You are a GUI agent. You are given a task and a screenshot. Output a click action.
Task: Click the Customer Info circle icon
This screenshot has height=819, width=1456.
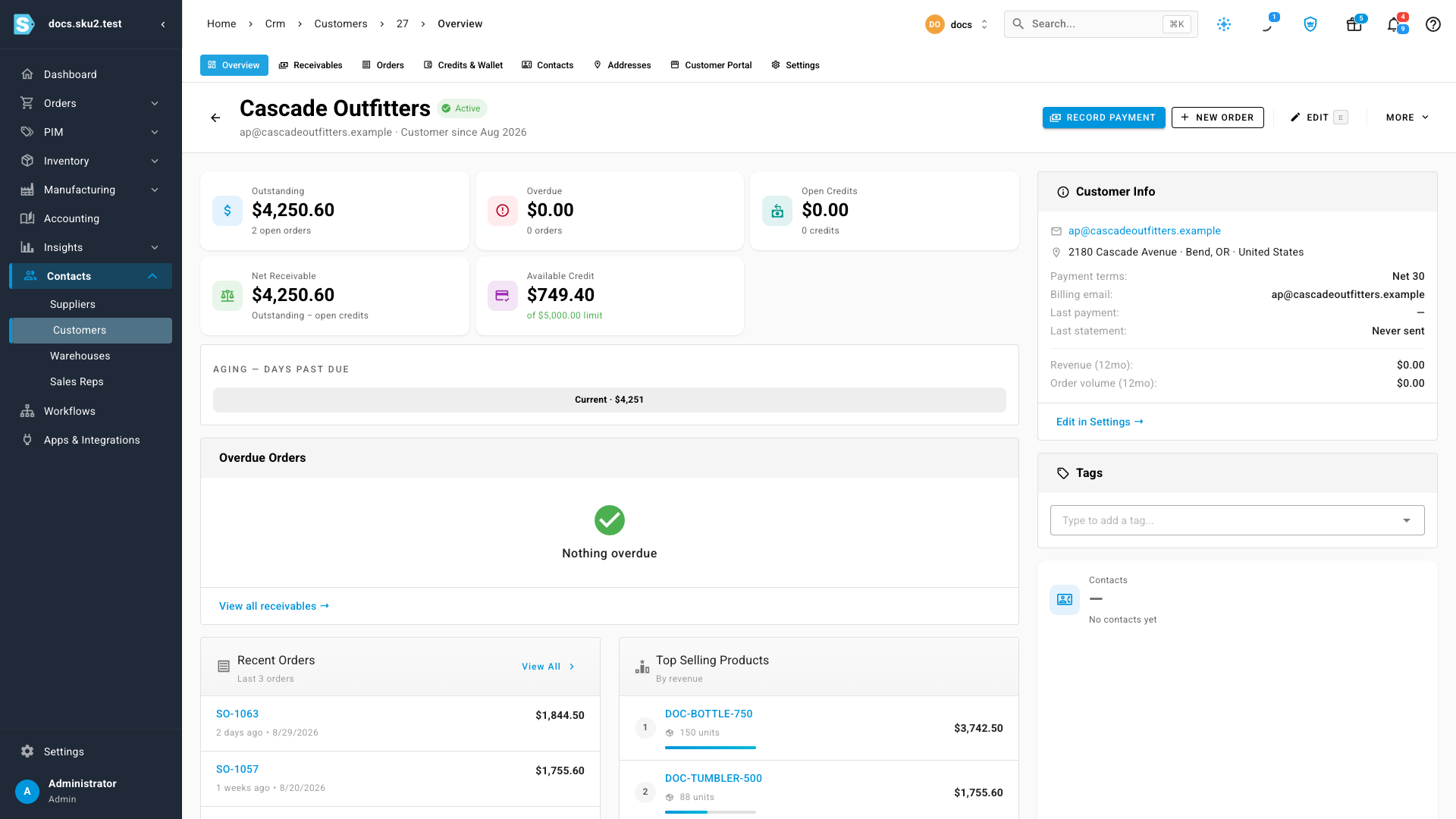(1063, 192)
